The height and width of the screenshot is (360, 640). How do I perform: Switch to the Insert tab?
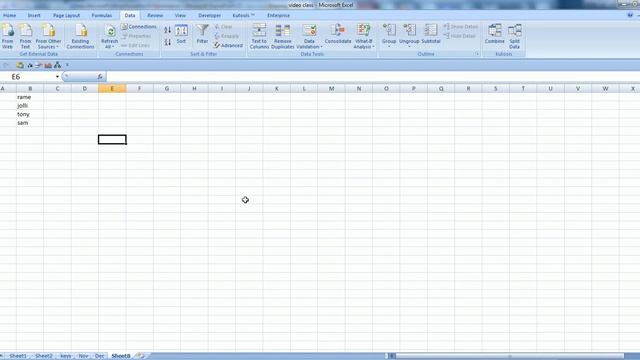click(34, 16)
